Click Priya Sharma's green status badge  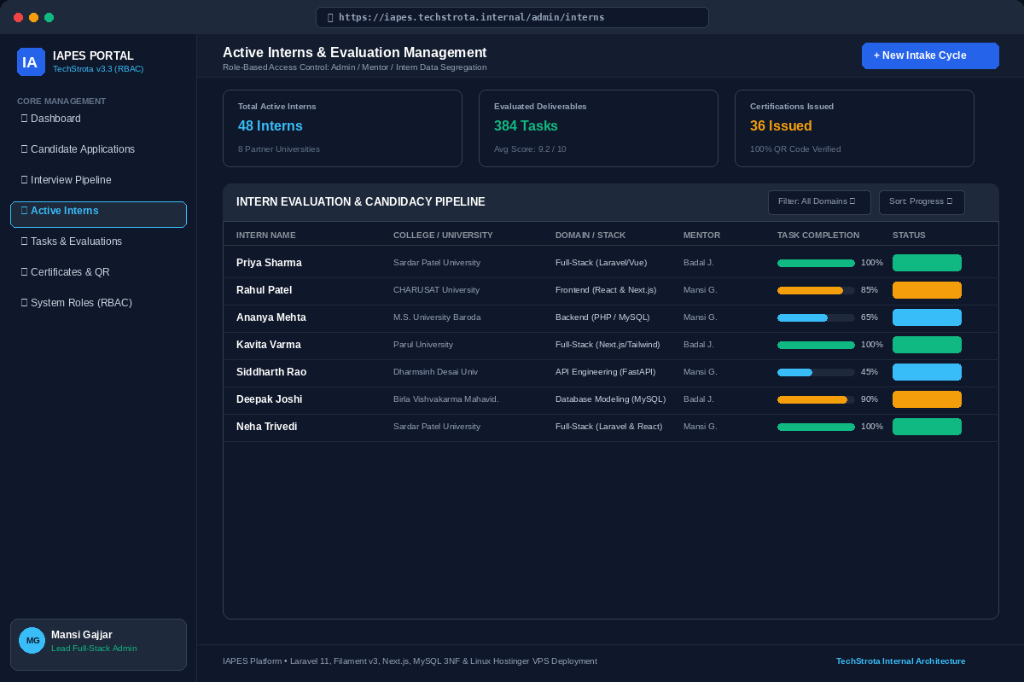[927, 263]
